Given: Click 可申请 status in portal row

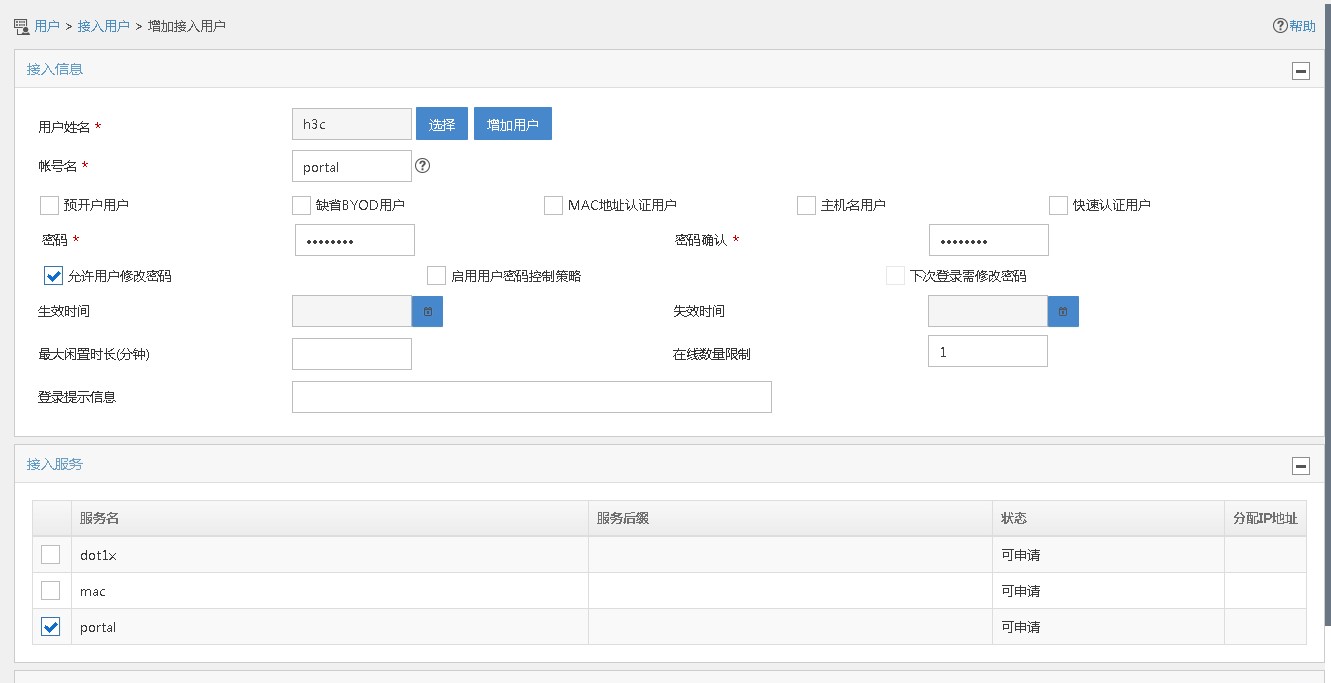Looking at the screenshot, I should (x=1021, y=627).
